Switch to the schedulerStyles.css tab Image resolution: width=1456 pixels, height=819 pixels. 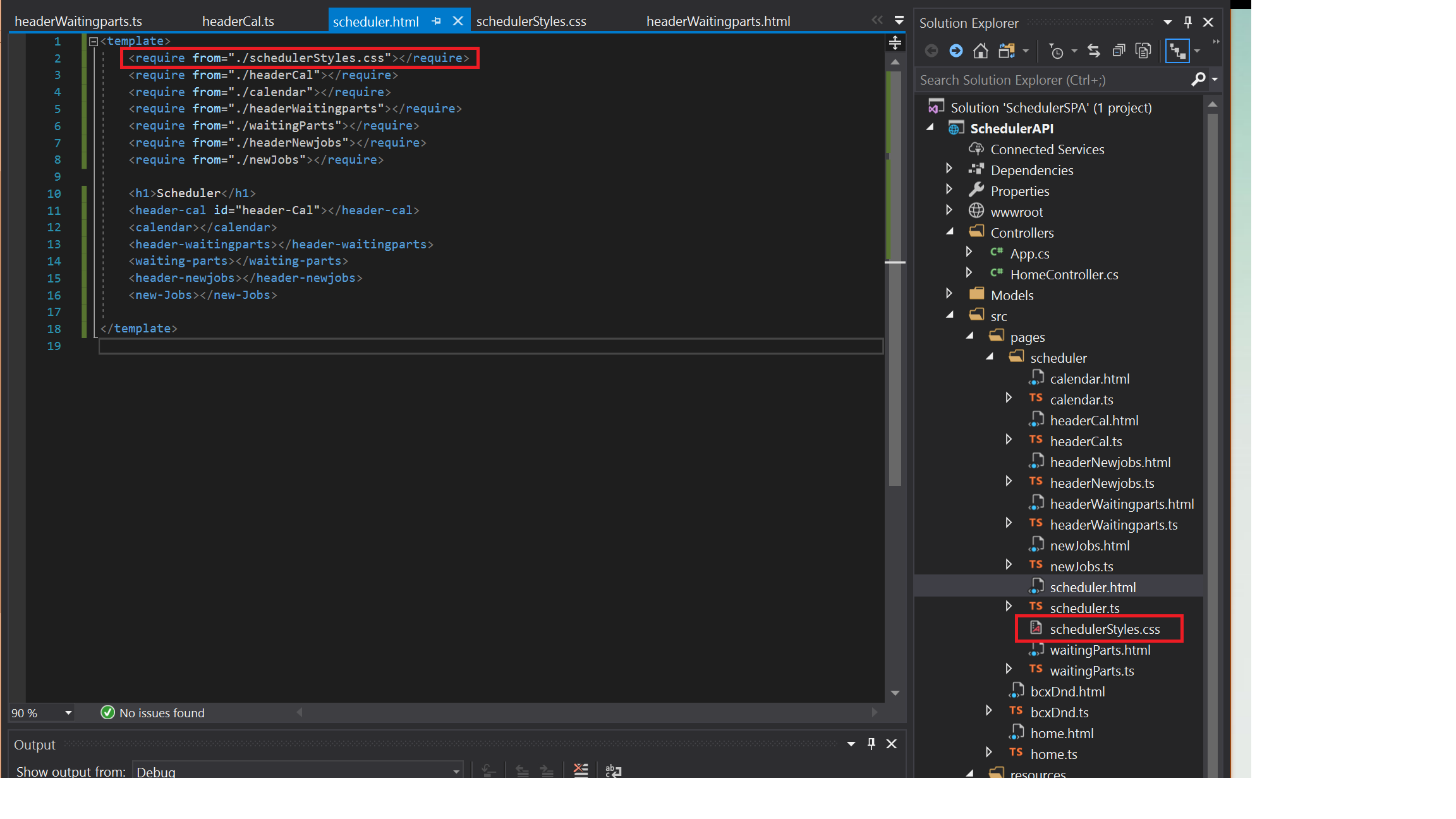pyautogui.click(x=531, y=21)
